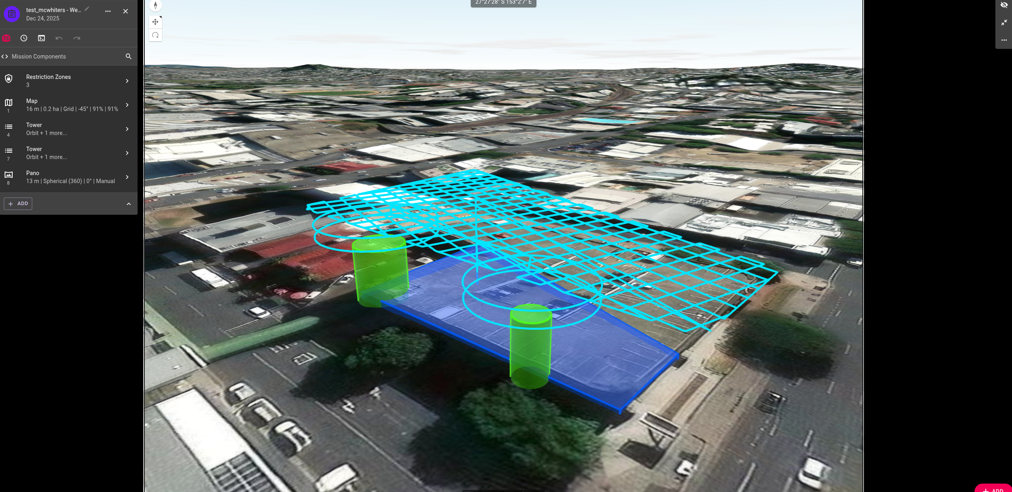1012x492 pixels.
Task: Click the purple mission avatar icon
Action: click(12, 14)
